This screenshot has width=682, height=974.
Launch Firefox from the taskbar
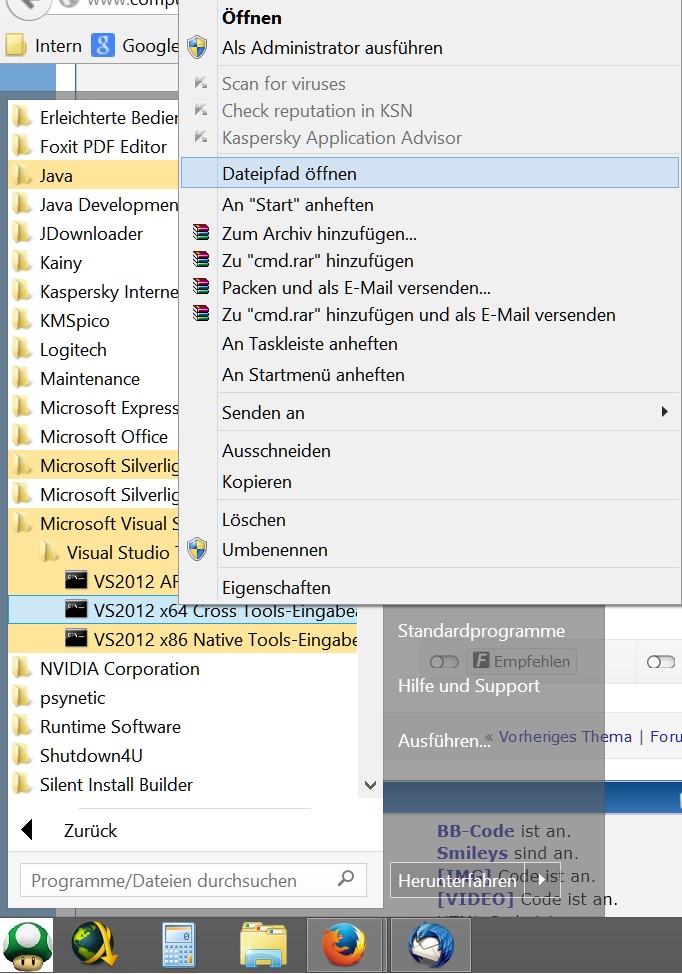(x=343, y=945)
